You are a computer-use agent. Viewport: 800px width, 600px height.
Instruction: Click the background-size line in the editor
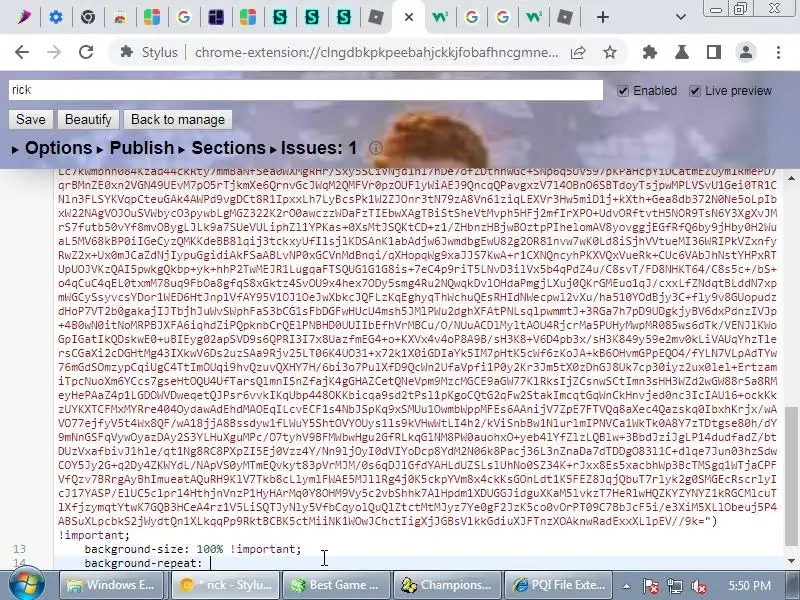point(193,549)
